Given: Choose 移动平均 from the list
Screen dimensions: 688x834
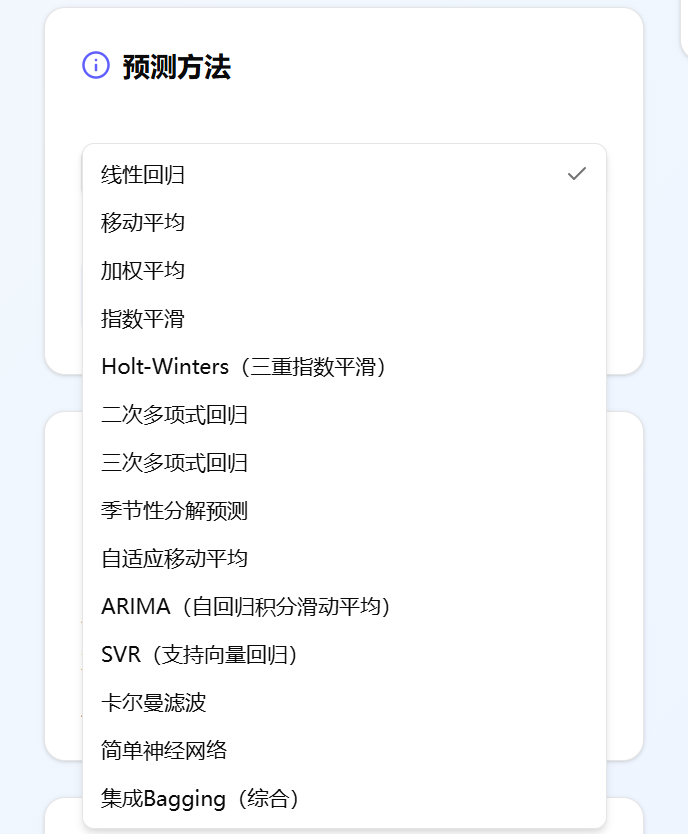Looking at the screenshot, I should pyautogui.click(x=143, y=223).
